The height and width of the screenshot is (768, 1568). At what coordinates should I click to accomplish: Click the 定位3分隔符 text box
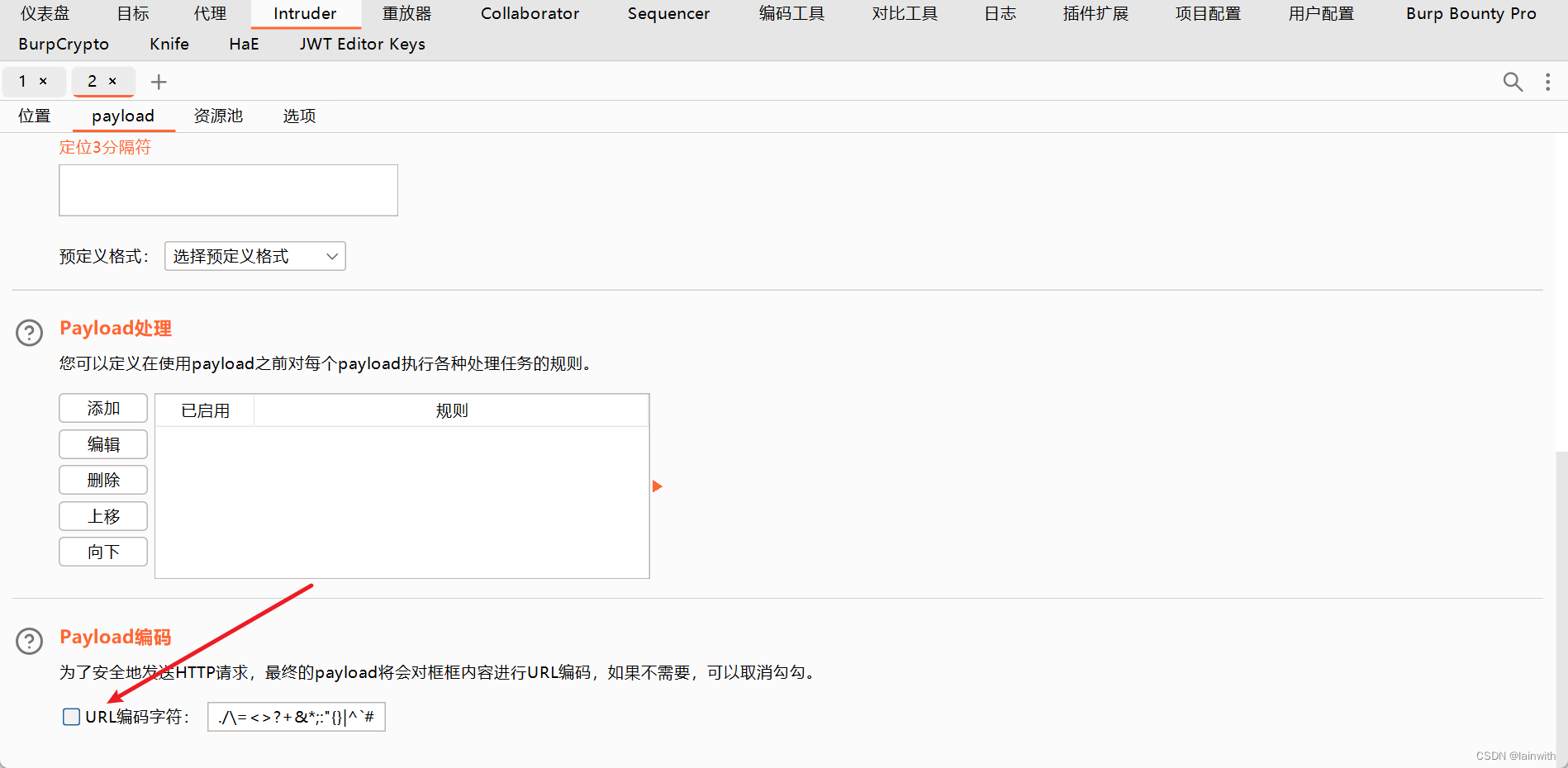[x=228, y=190]
